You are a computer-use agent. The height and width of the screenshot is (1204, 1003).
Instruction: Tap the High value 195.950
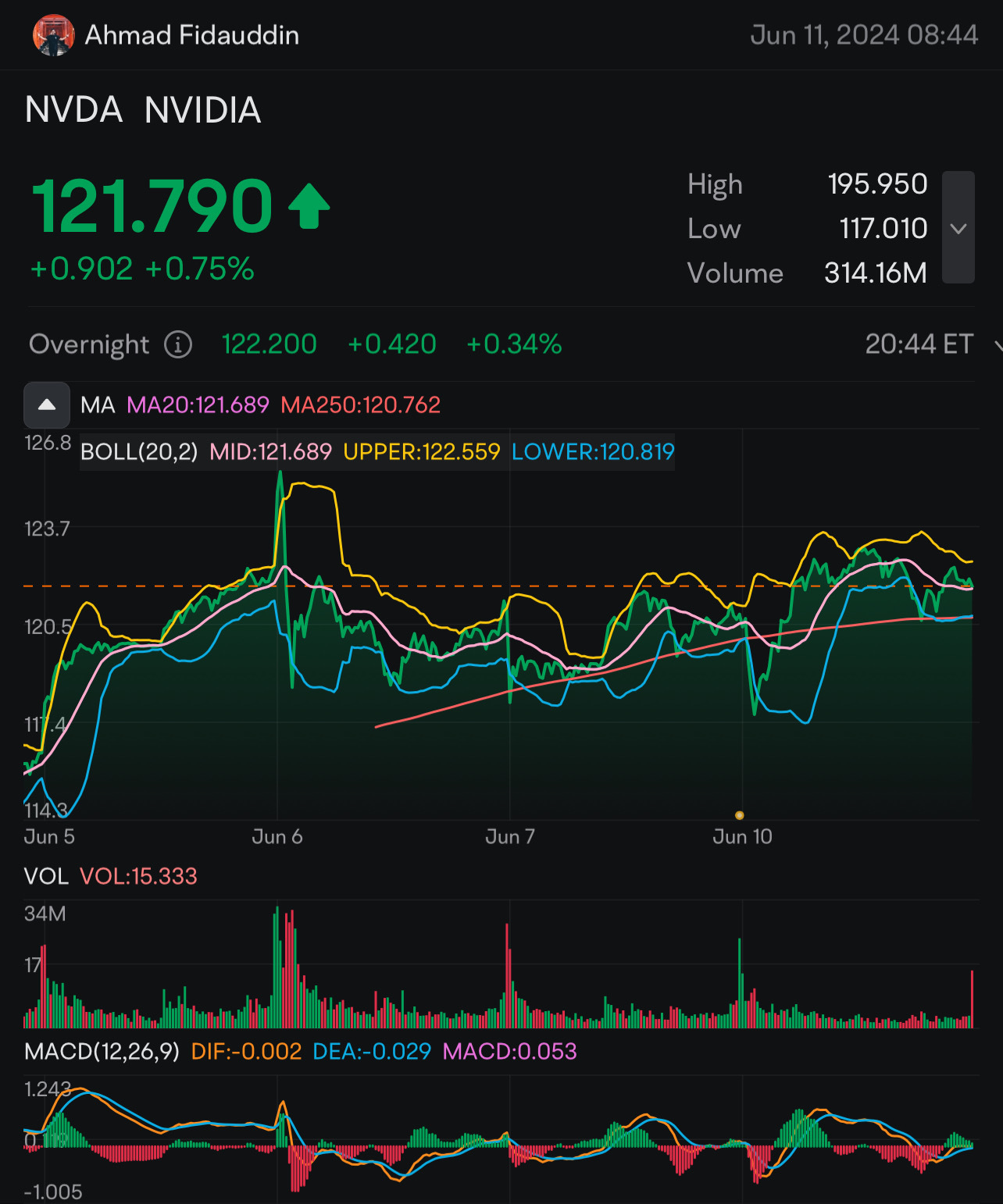877,184
